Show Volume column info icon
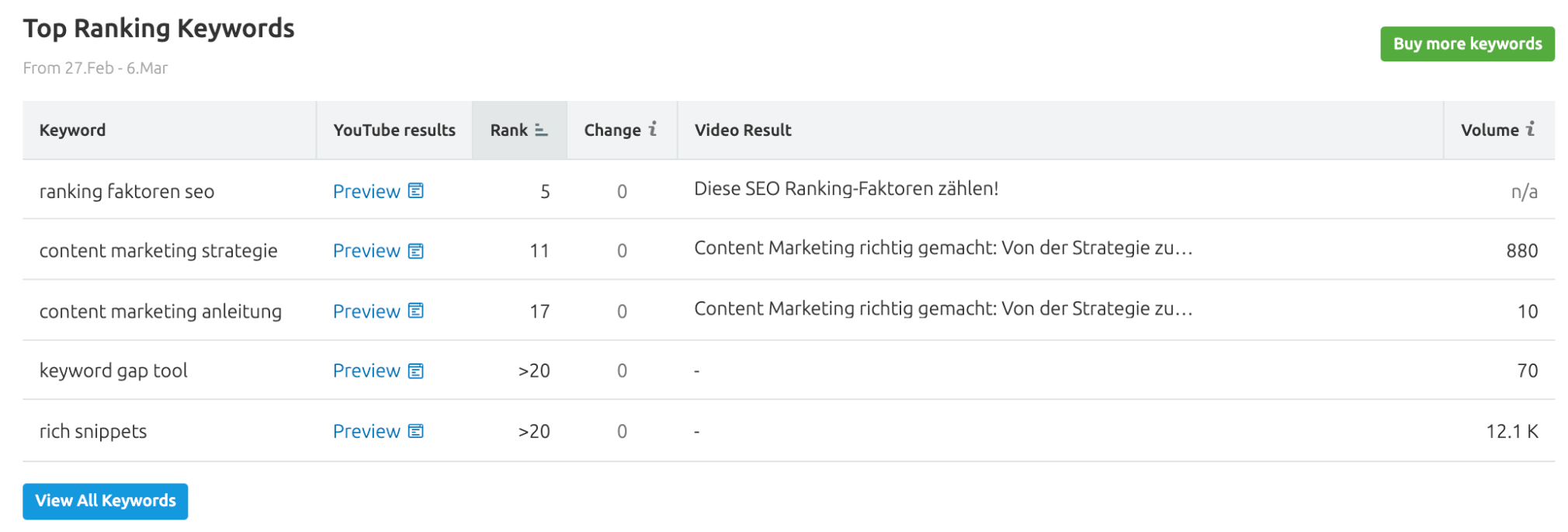The image size is (1568, 532). point(1530,129)
